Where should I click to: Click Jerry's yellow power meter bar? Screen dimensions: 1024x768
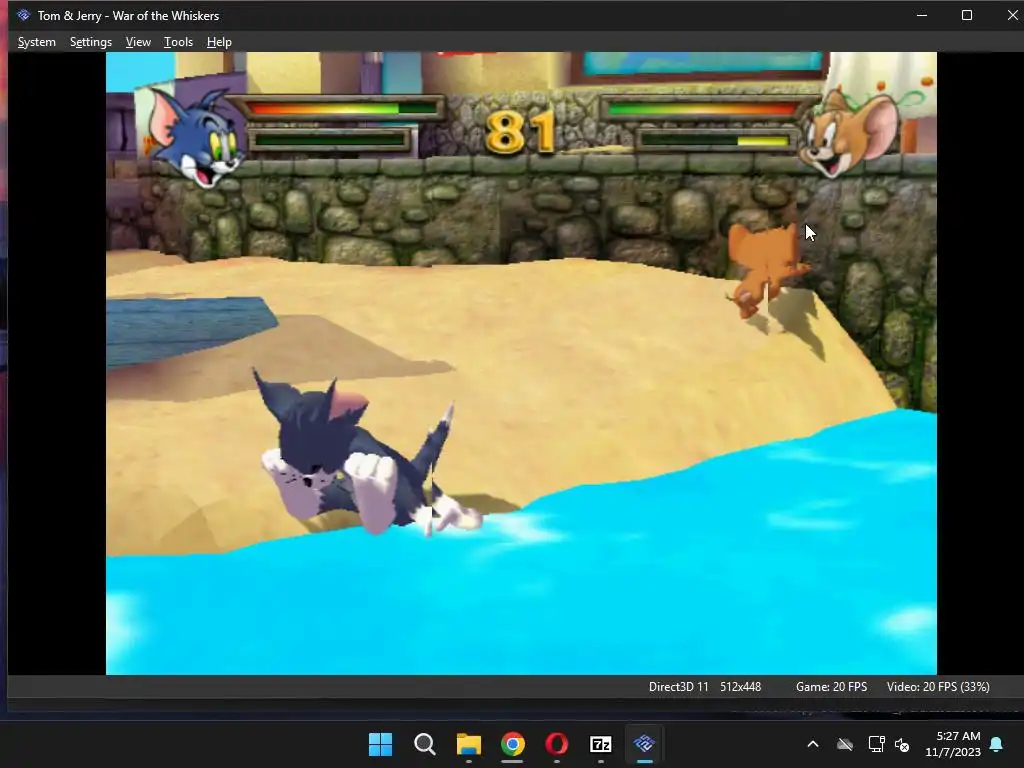pos(716,140)
